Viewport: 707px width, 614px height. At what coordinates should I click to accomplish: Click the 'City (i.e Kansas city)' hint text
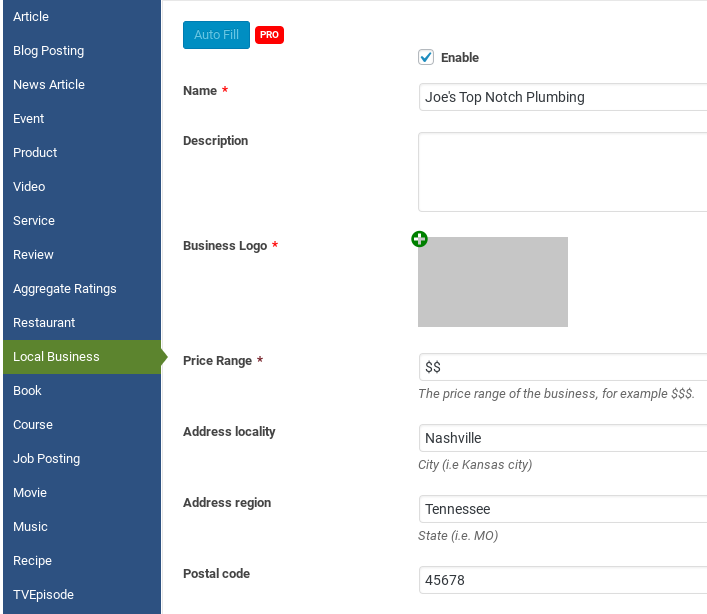475,465
